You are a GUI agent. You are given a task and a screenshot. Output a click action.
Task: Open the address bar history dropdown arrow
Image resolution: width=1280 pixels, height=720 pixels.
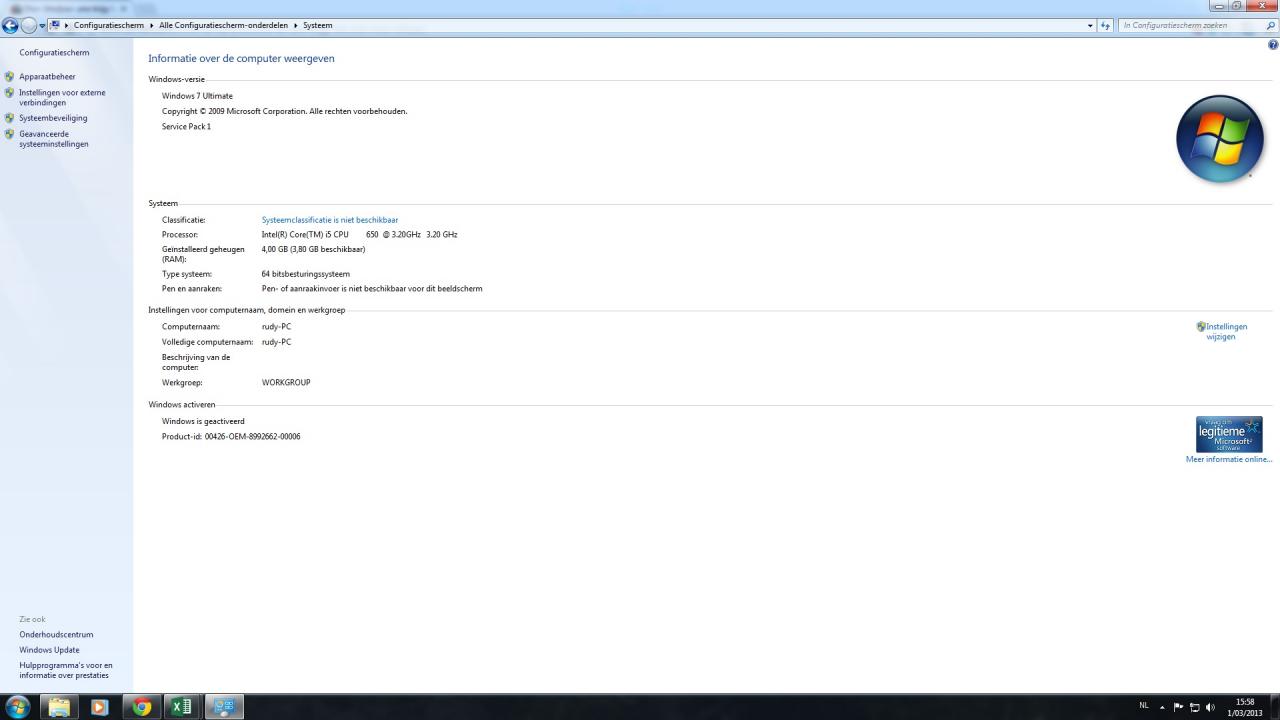coord(1090,25)
